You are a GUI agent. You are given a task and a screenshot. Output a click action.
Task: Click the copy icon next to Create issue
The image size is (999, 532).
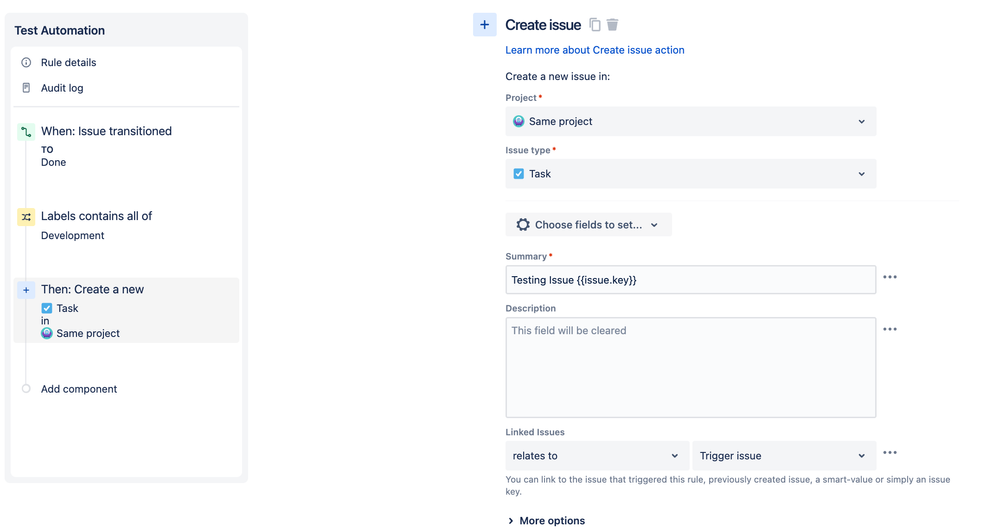tap(595, 25)
